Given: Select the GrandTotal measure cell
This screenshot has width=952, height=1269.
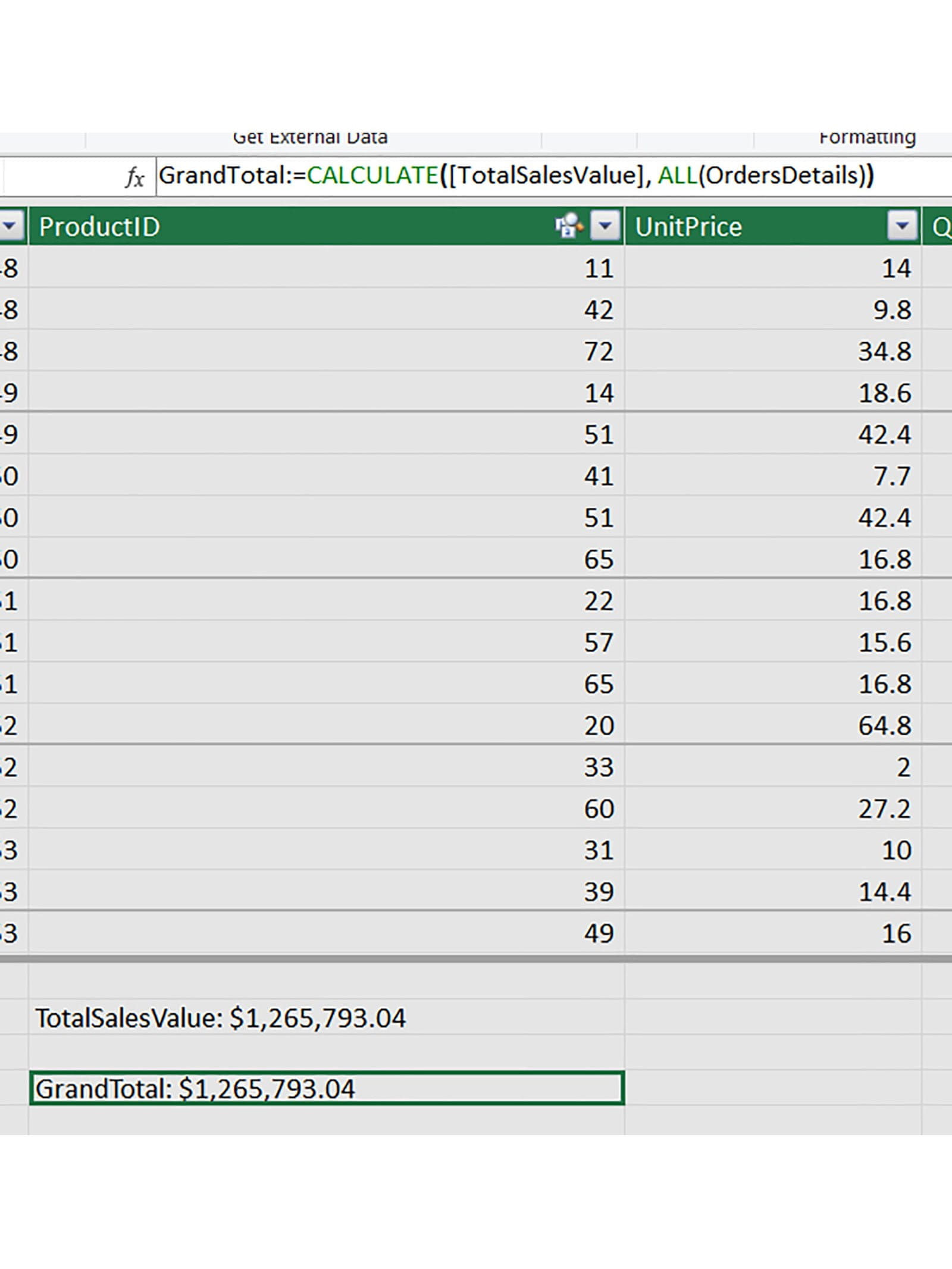Looking at the screenshot, I should [326, 1089].
